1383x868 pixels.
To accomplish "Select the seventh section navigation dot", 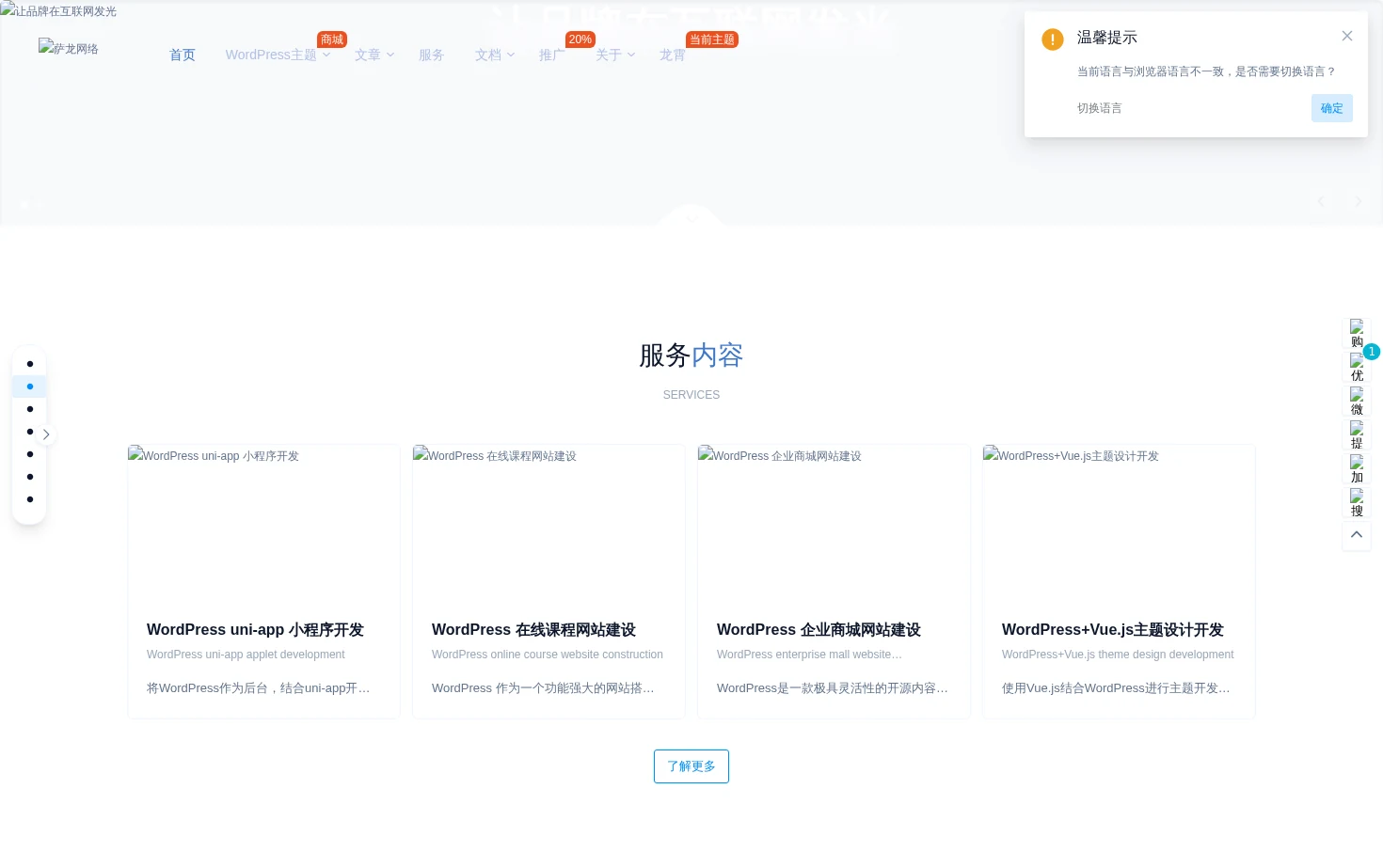I will [x=30, y=499].
